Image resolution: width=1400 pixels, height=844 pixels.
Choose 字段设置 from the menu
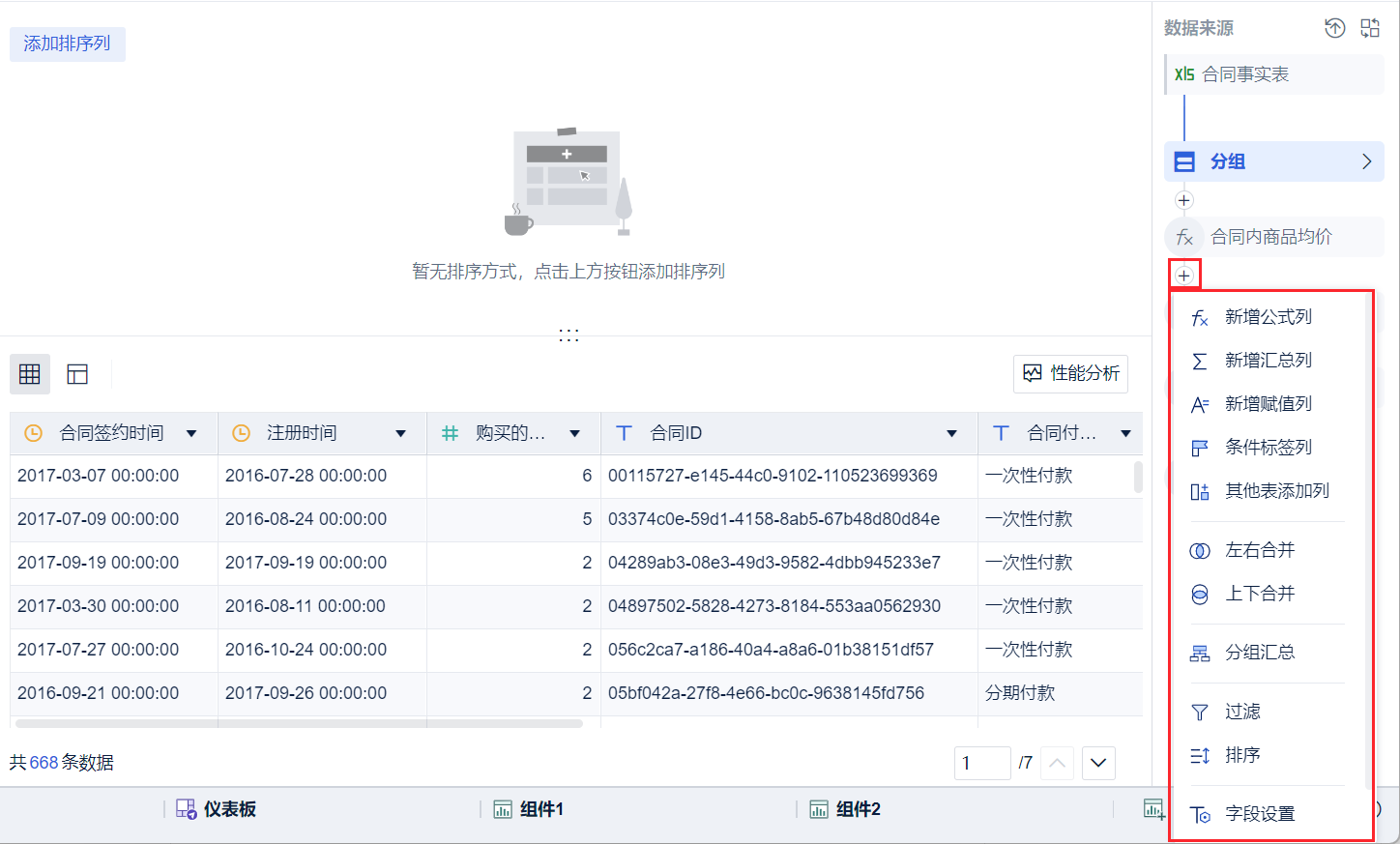point(1268,814)
